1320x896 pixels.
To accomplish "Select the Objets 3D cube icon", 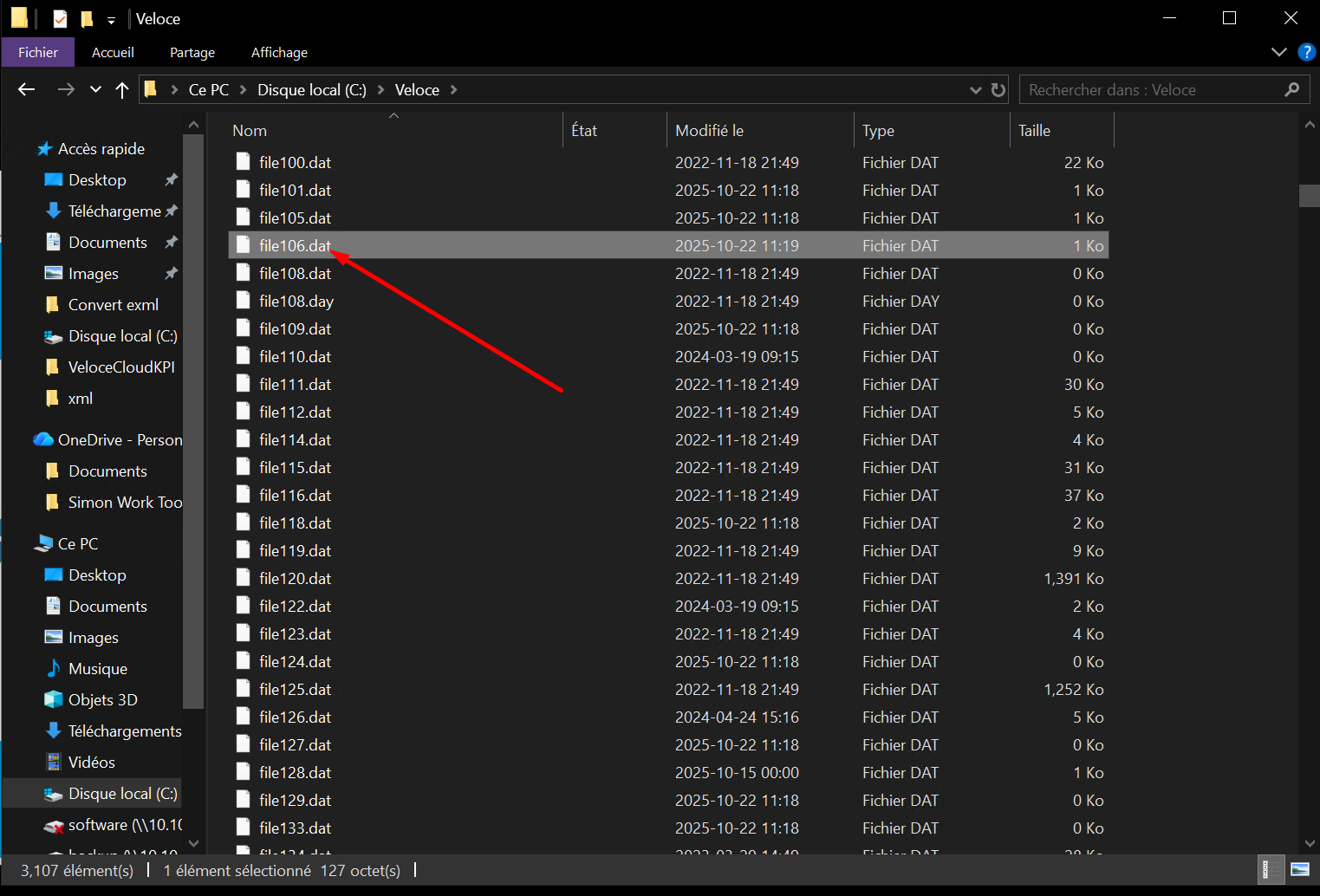I will tap(54, 699).
